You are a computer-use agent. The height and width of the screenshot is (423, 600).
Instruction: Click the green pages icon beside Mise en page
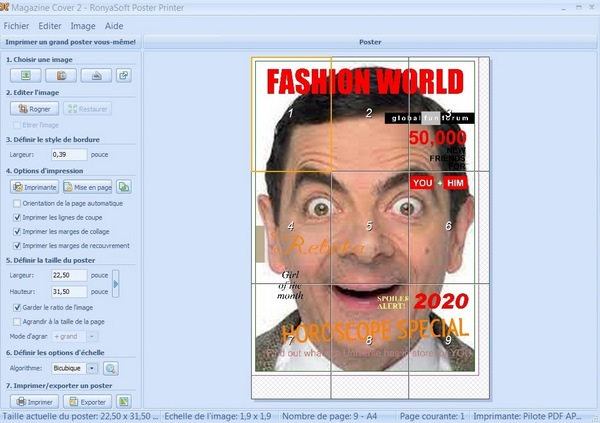(x=124, y=187)
